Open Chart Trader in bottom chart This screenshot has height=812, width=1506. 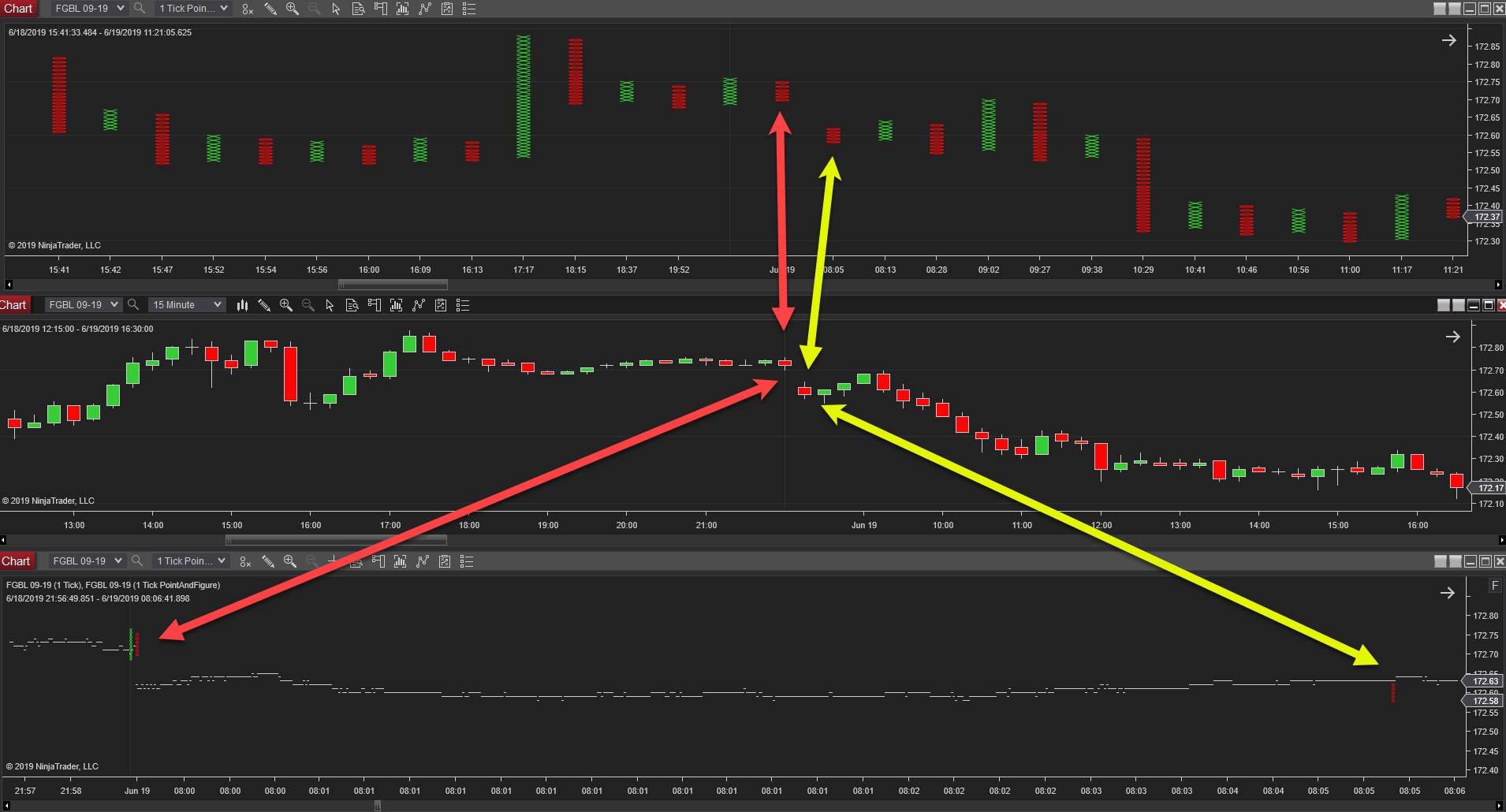pos(378,561)
